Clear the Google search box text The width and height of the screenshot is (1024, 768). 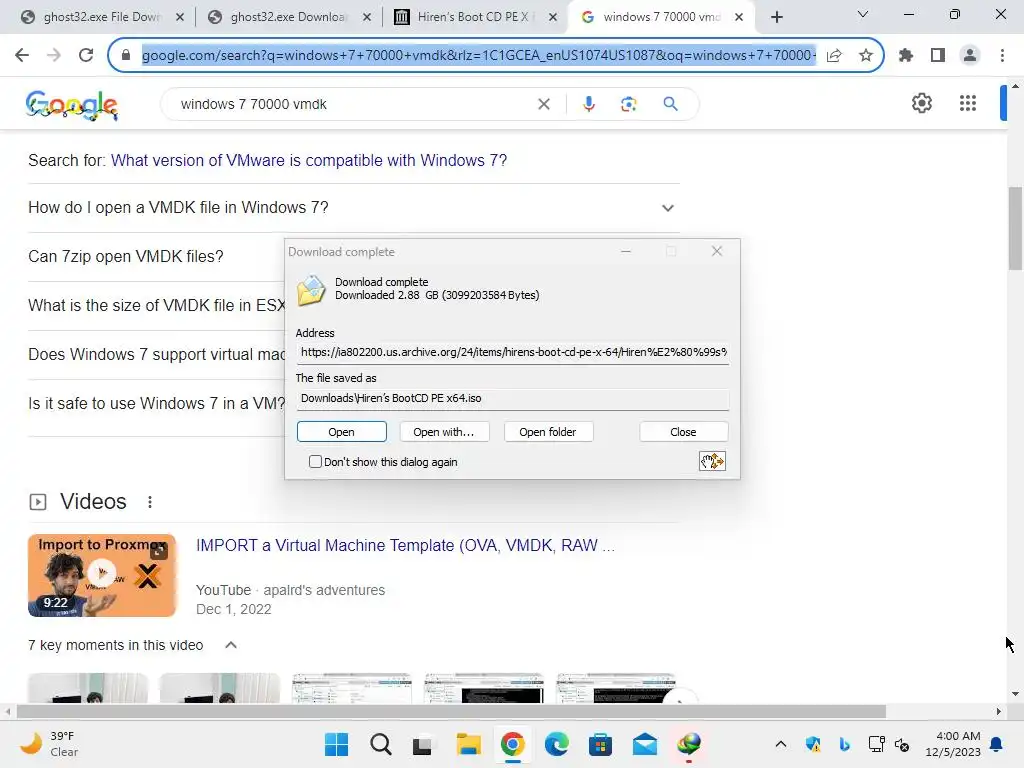click(x=543, y=104)
